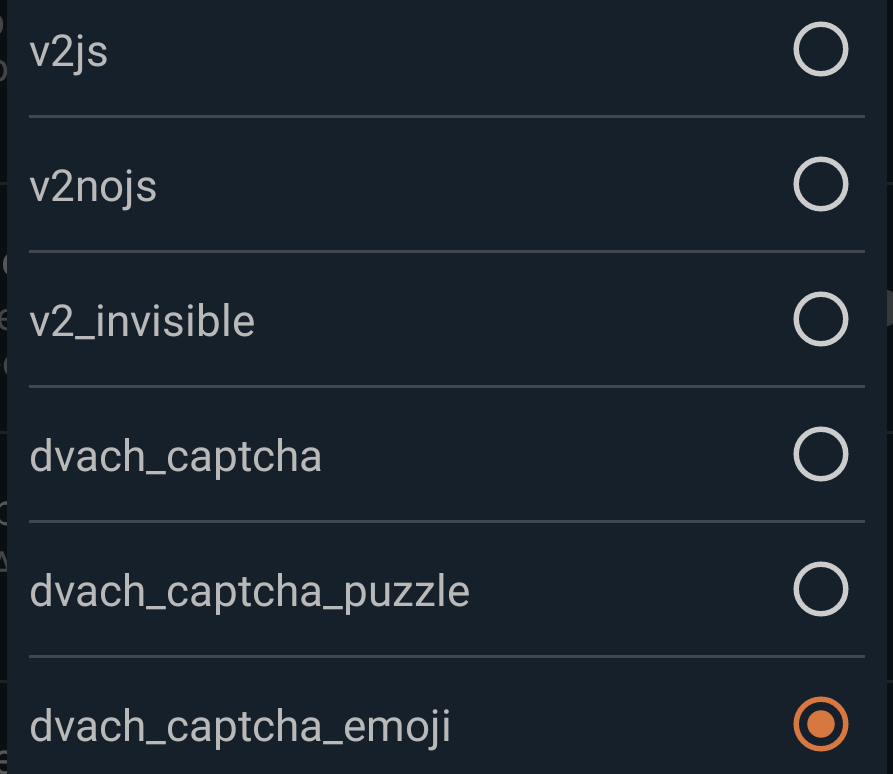Pick the dvach_captcha_puzzle radio button

tap(820, 590)
